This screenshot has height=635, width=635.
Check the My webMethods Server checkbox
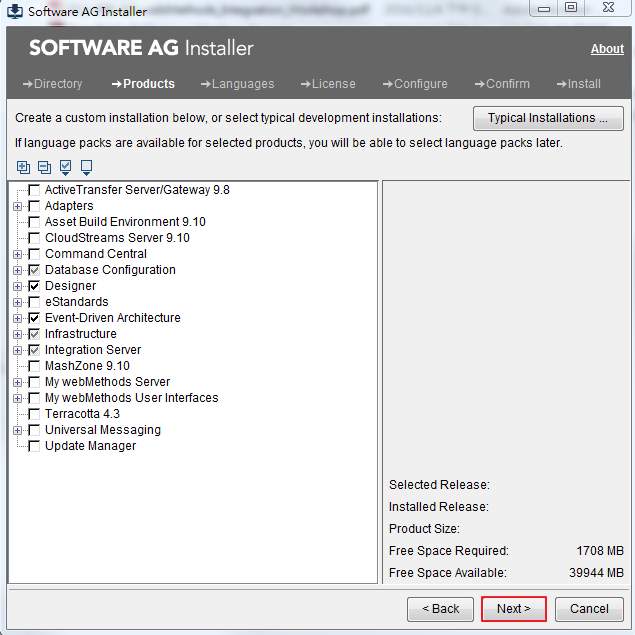(x=34, y=382)
